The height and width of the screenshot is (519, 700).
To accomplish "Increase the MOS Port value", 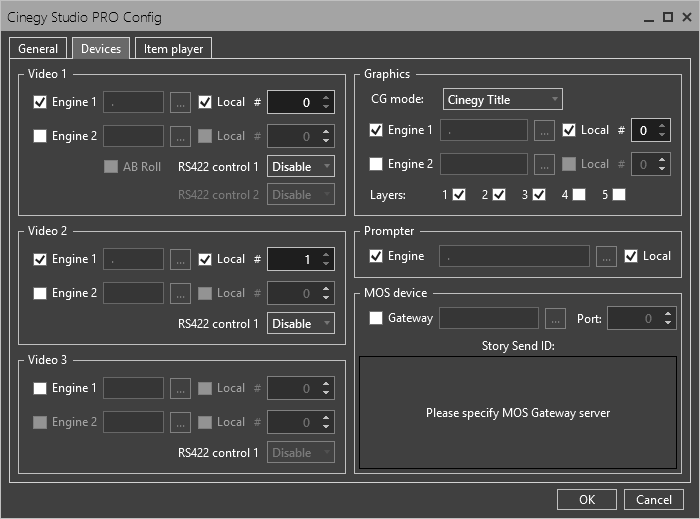I will pos(668,314).
